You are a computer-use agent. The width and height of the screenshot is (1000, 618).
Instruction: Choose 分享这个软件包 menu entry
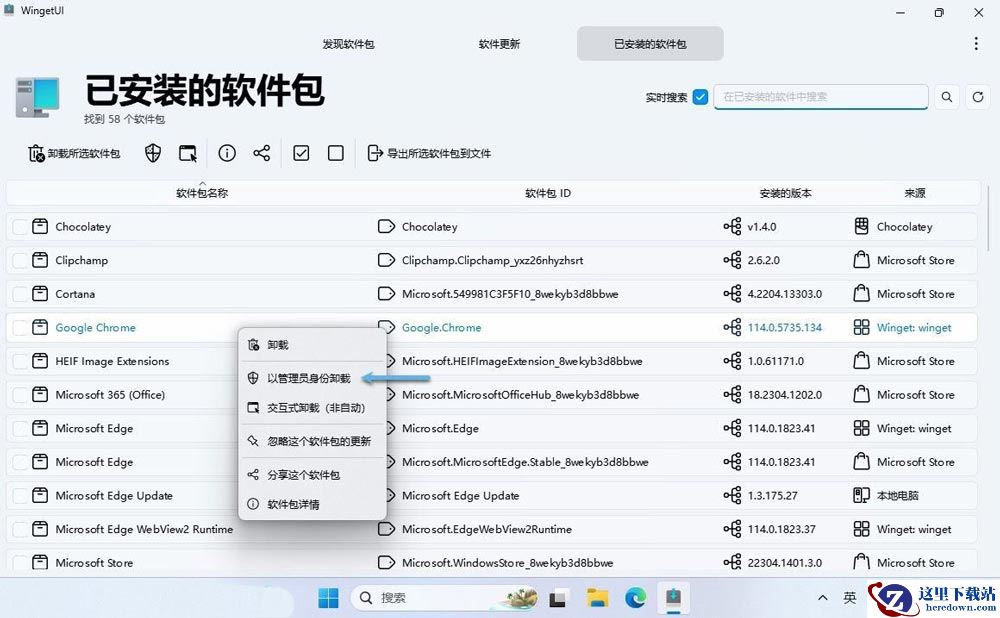coord(312,475)
